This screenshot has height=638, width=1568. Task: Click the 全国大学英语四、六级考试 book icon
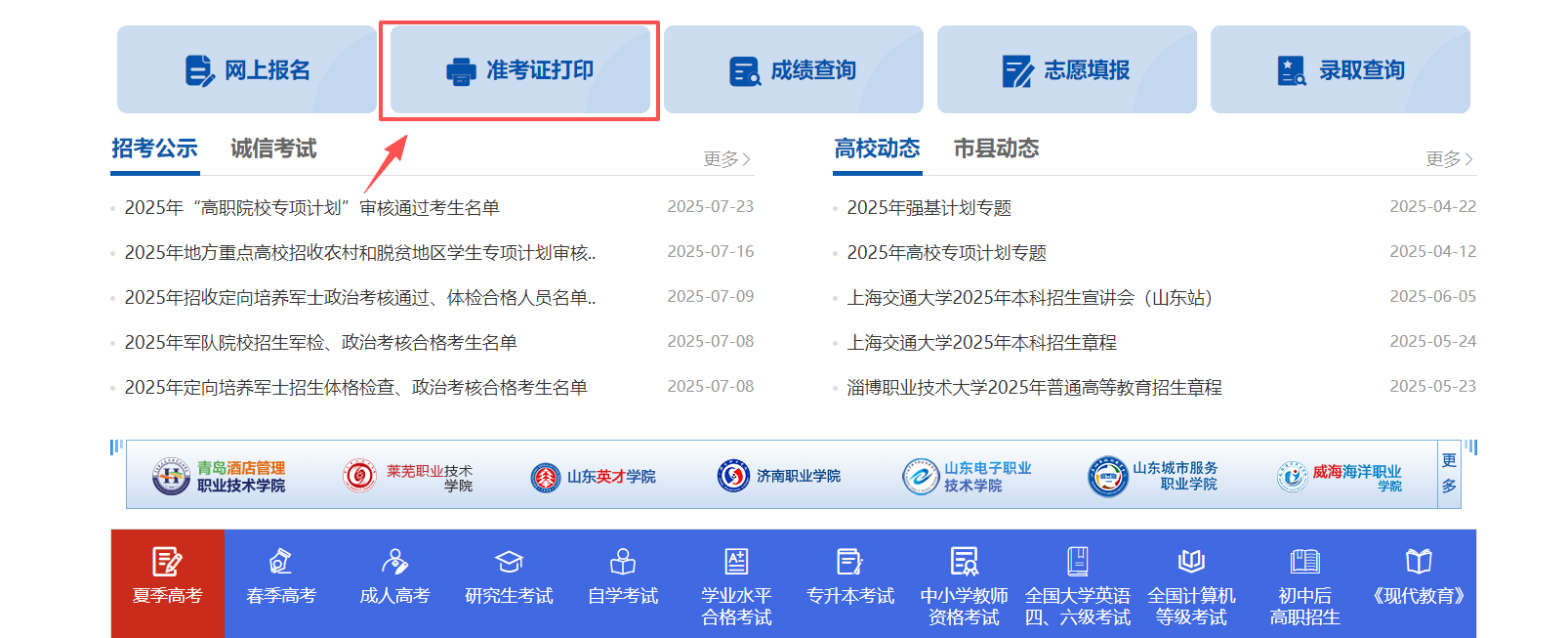pyautogui.click(x=1078, y=562)
